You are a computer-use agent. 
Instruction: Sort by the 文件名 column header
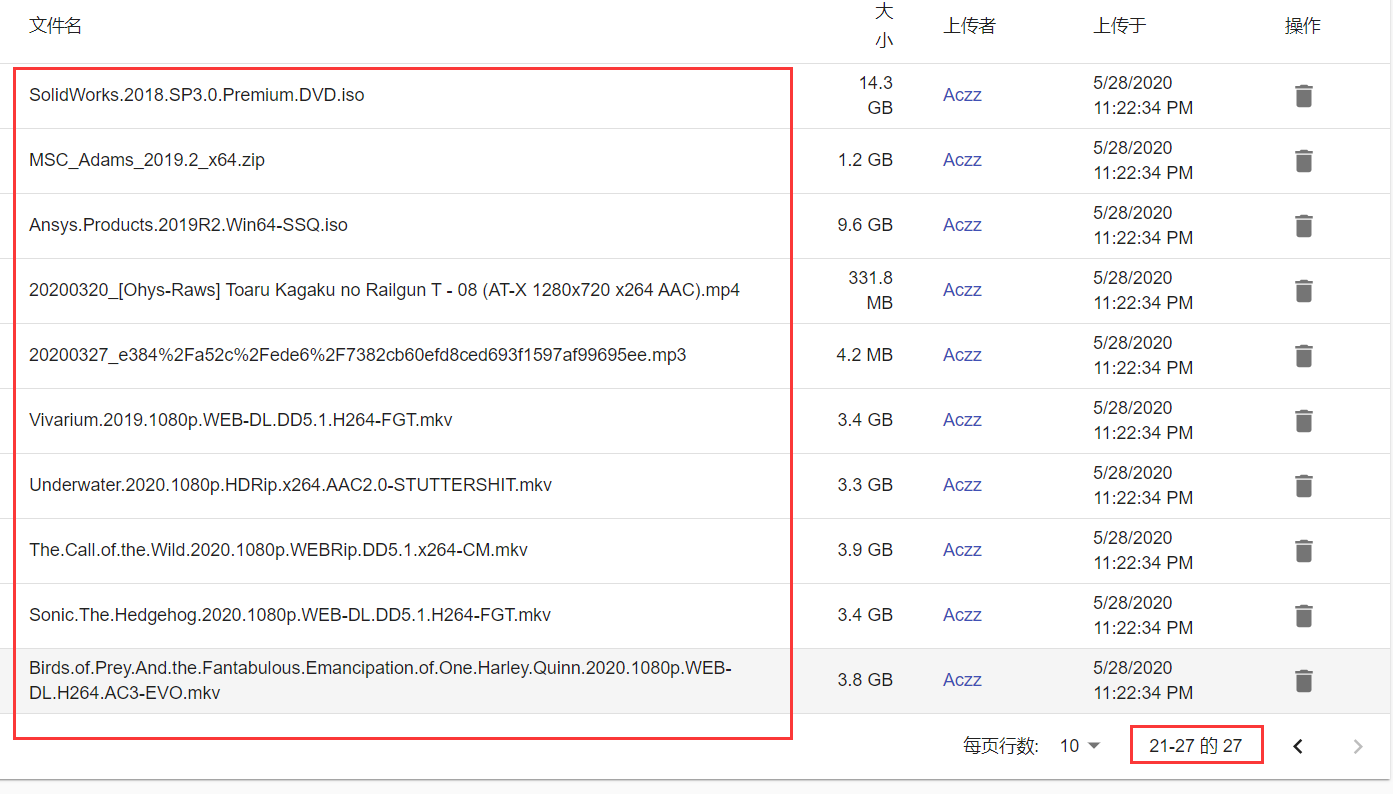[x=55, y=24]
